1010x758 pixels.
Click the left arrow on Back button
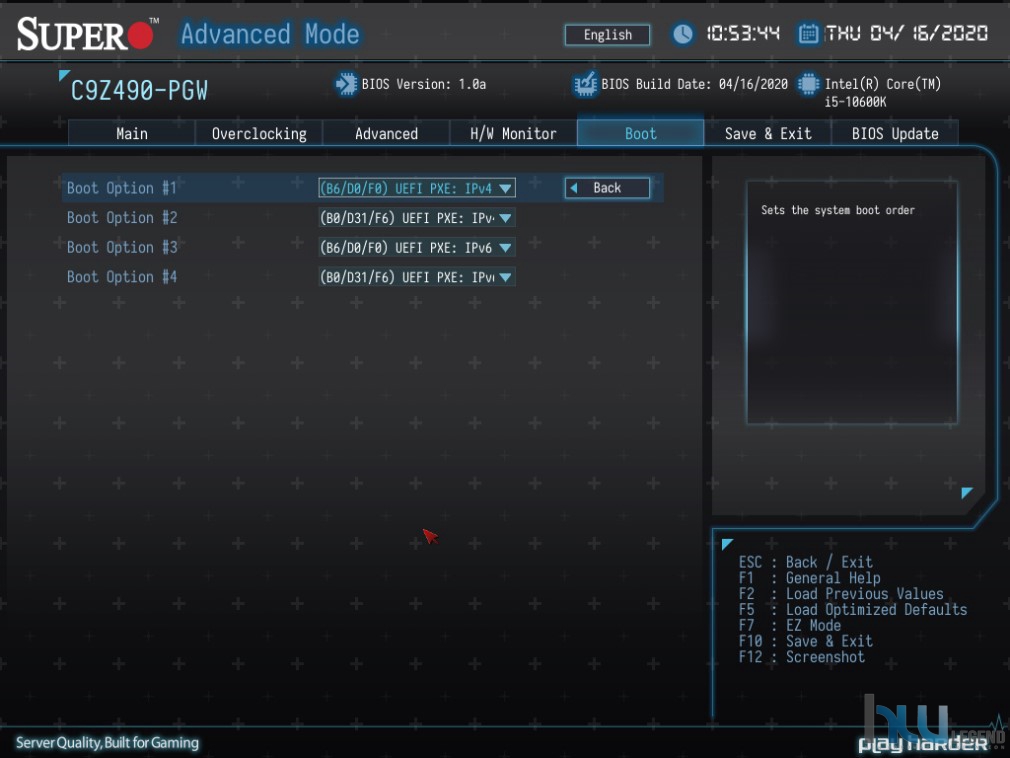point(574,188)
